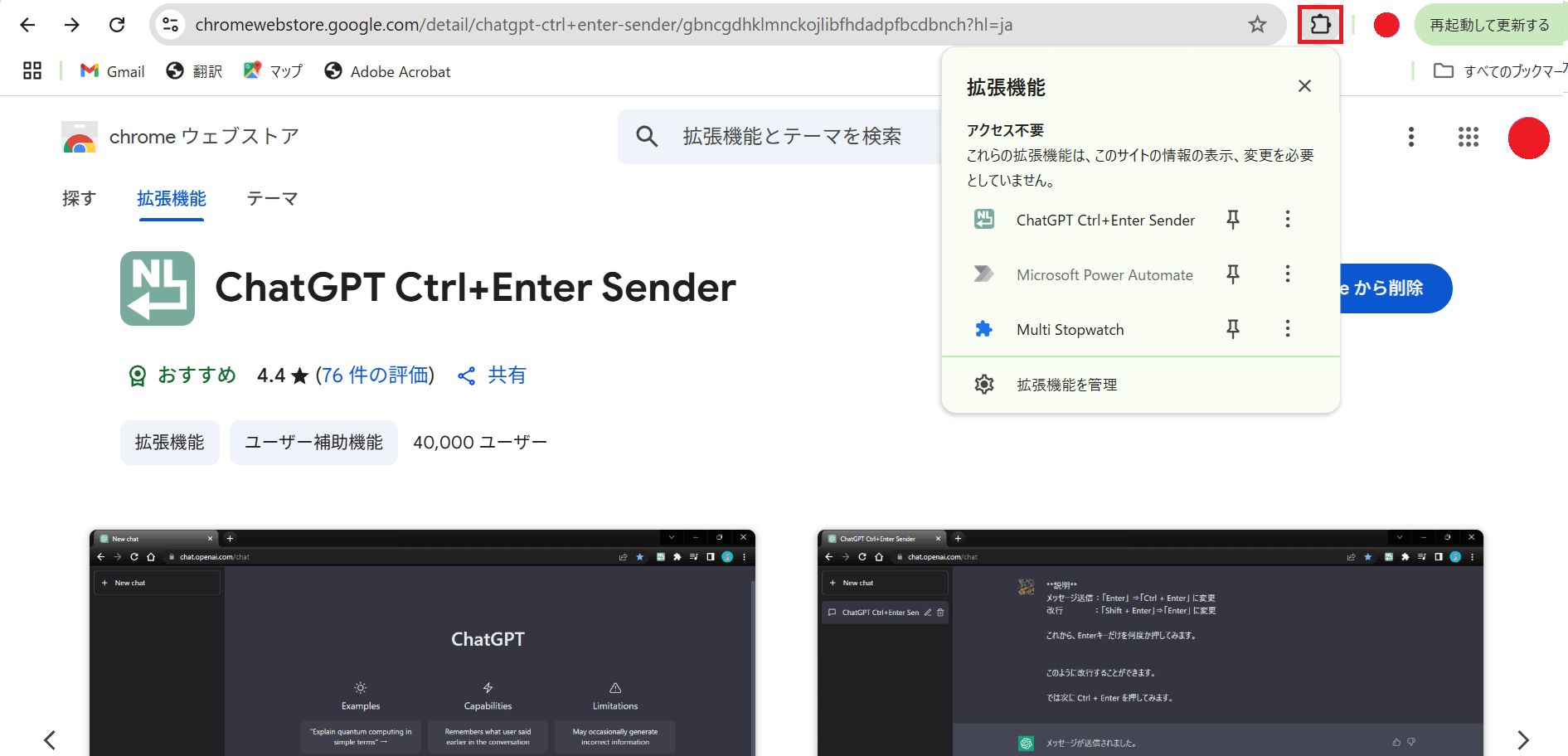Open the マップ bookmark
This screenshot has width=1568, height=756.
tap(273, 71)
